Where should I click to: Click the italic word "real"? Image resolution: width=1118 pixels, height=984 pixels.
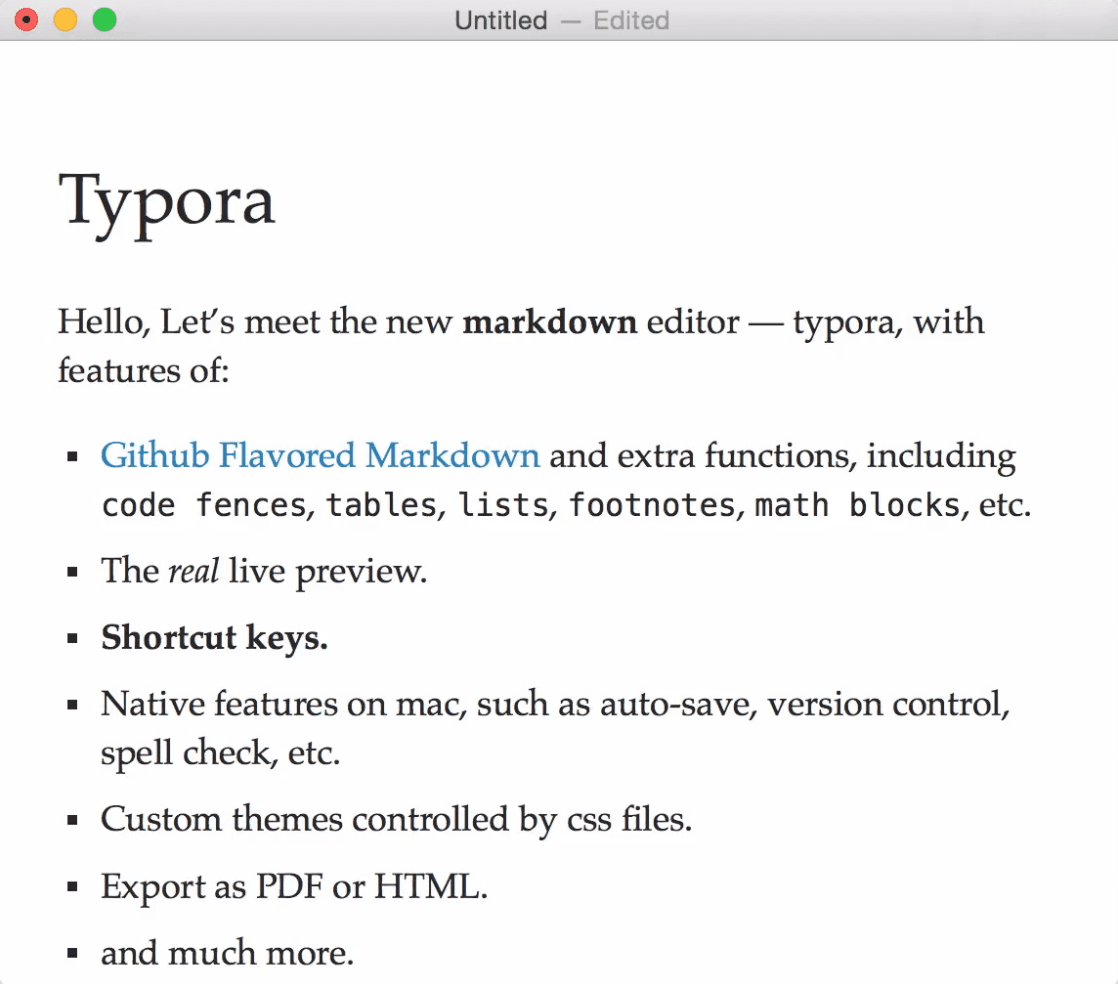click(193, 572)
